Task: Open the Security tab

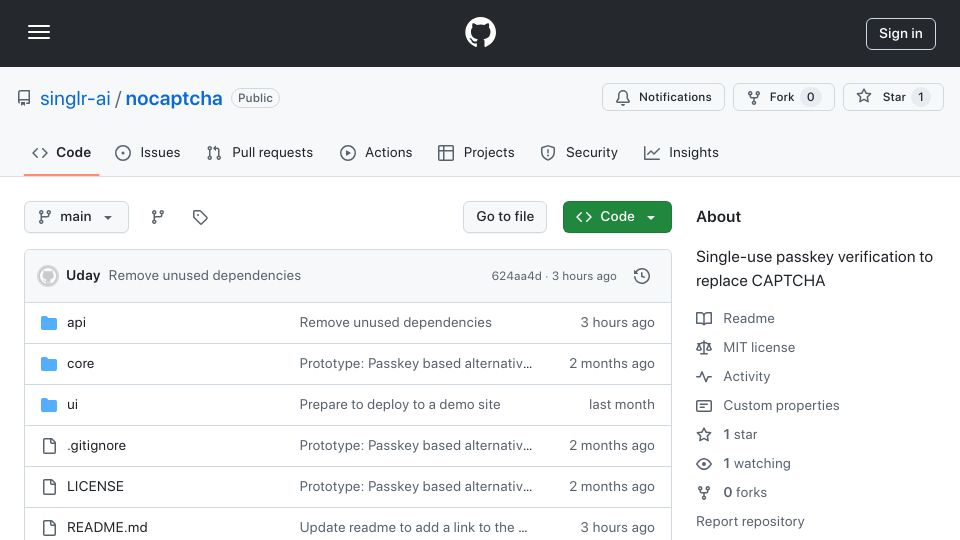Action: tap(579, 152)
